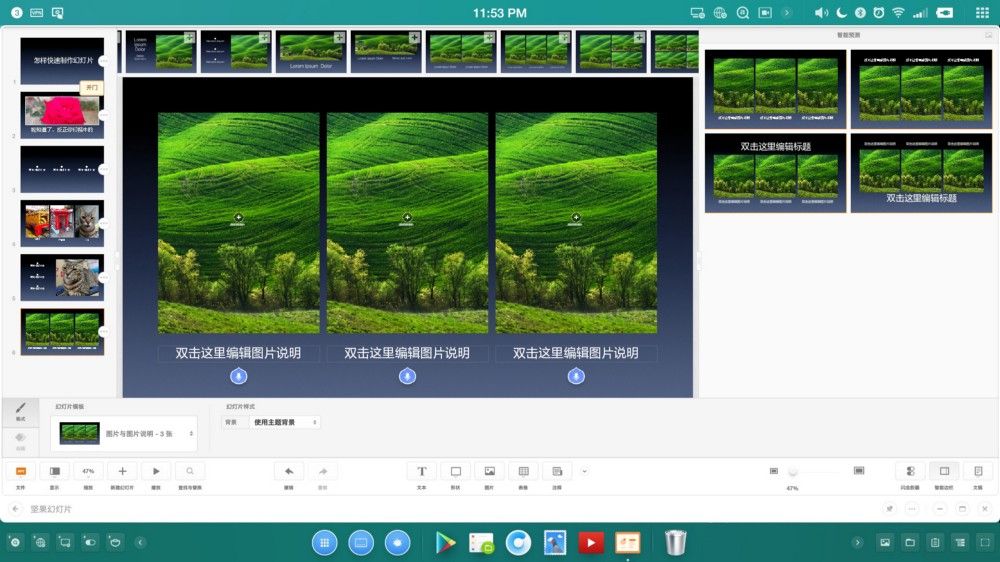Open the background style dropdown
The width and height of the screenshot is (1000, 562).
[x=285, y=423]
